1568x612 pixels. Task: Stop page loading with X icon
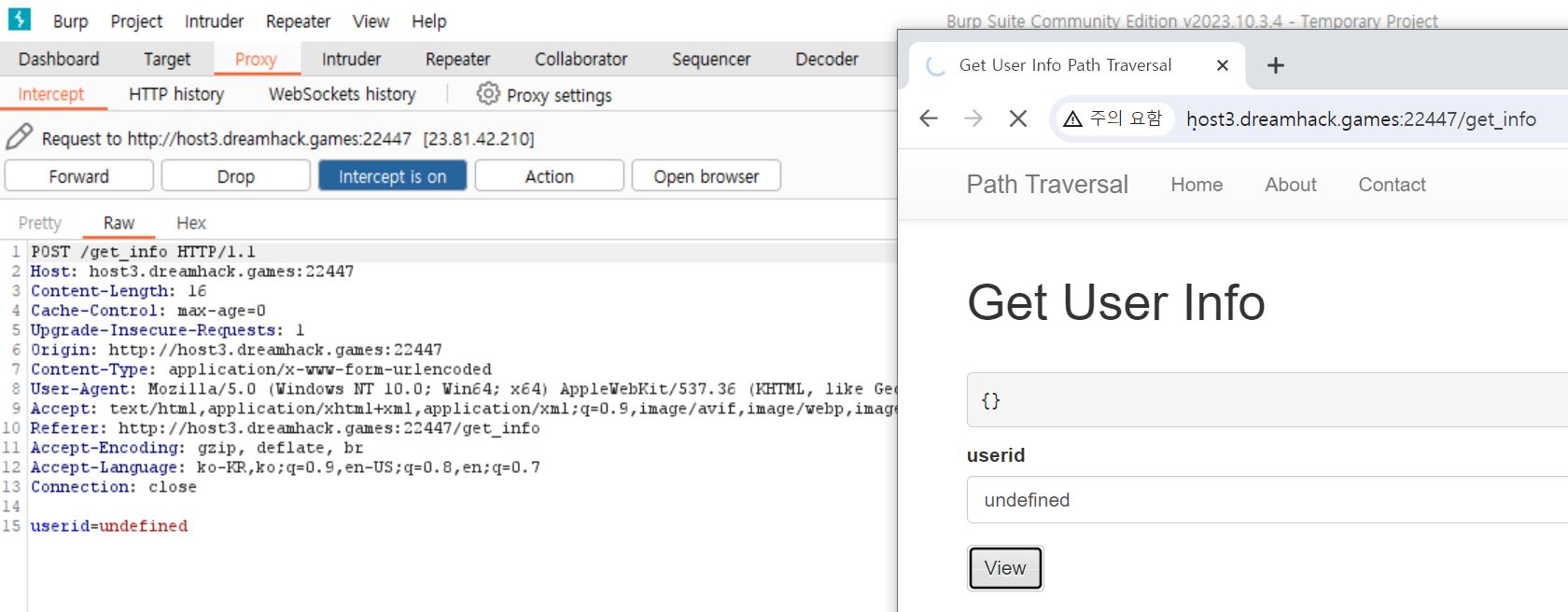point(1018,118)
